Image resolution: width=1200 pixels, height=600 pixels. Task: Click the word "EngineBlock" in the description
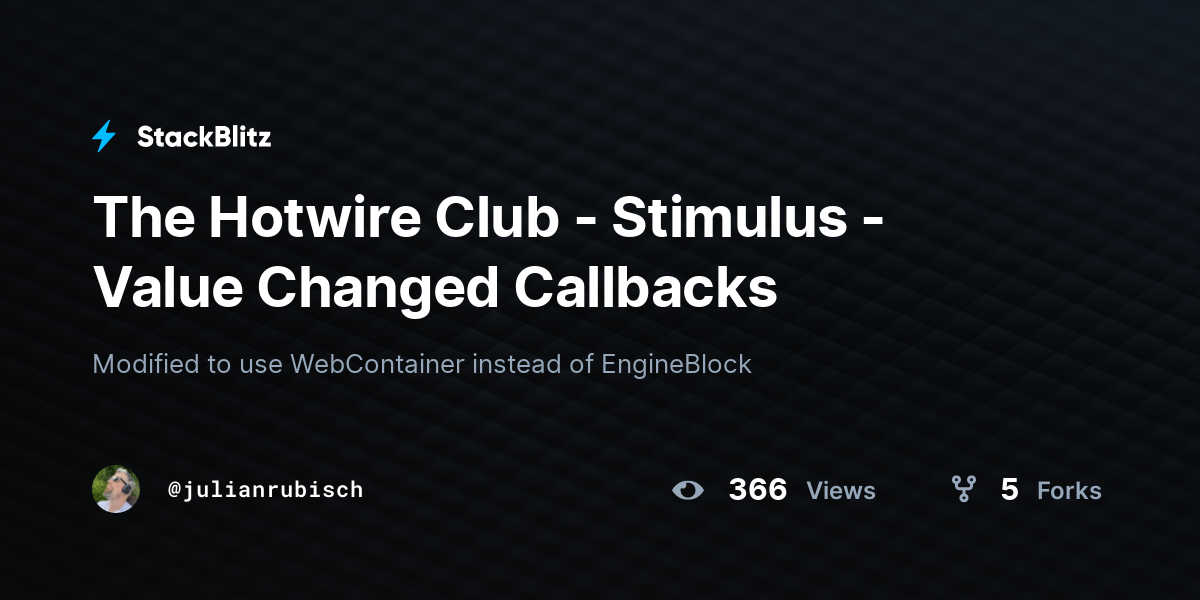pyautogui.click(x=676, y=364)
